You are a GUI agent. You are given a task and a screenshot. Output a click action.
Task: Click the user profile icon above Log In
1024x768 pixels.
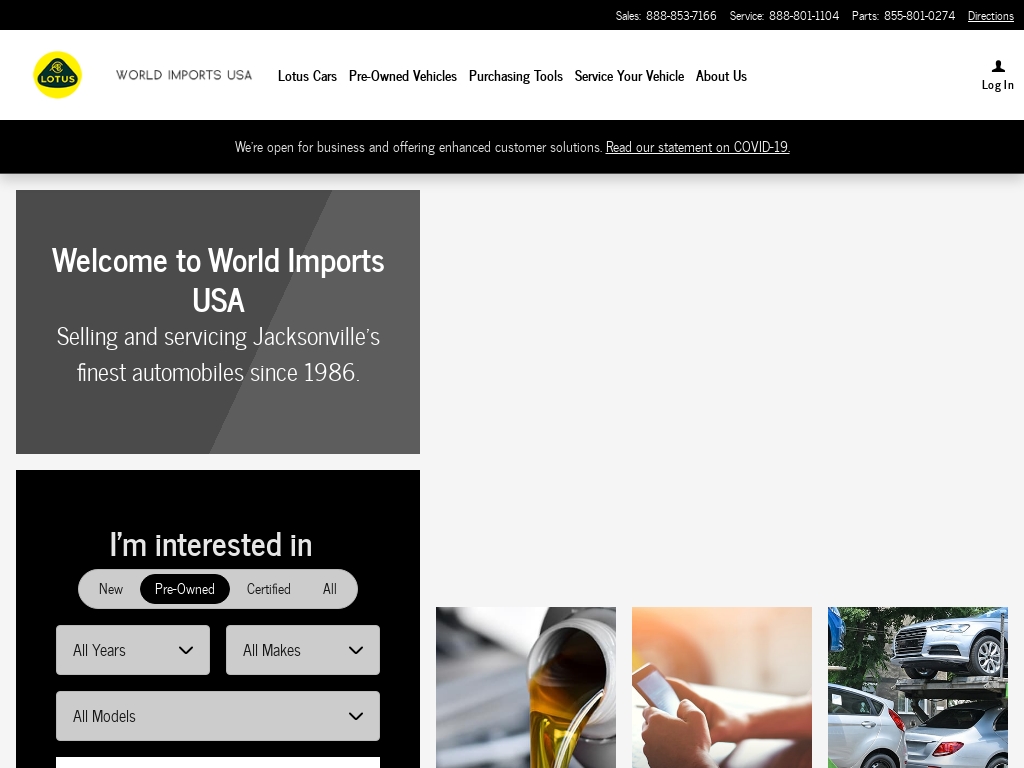click(998, 66)
